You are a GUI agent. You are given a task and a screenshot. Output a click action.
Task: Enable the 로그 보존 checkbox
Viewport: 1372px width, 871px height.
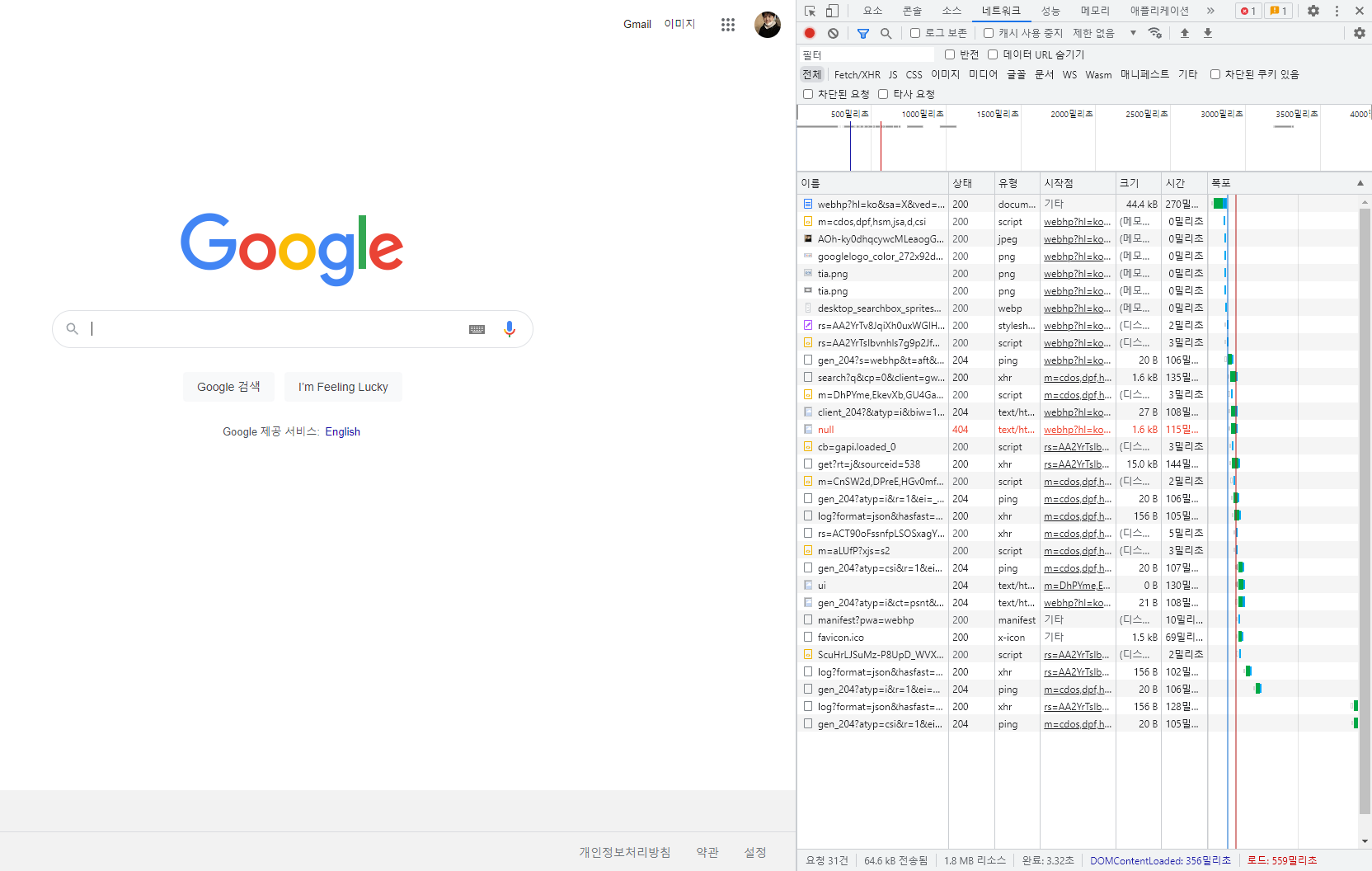(x=915, y=33)
